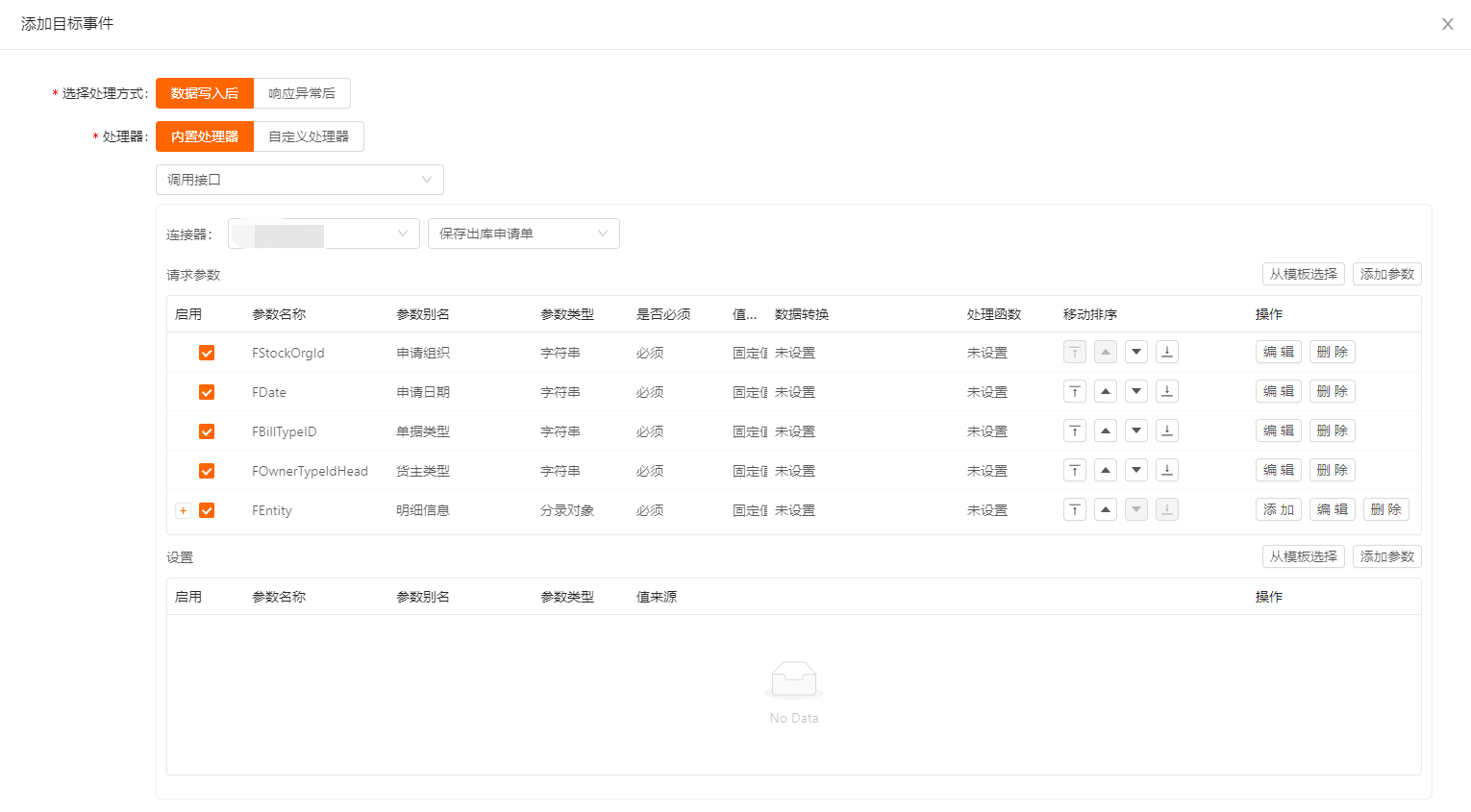Open the 保存出库申请单 dropdown
Screen dimensions: 1471x812
tap(523, 234)
